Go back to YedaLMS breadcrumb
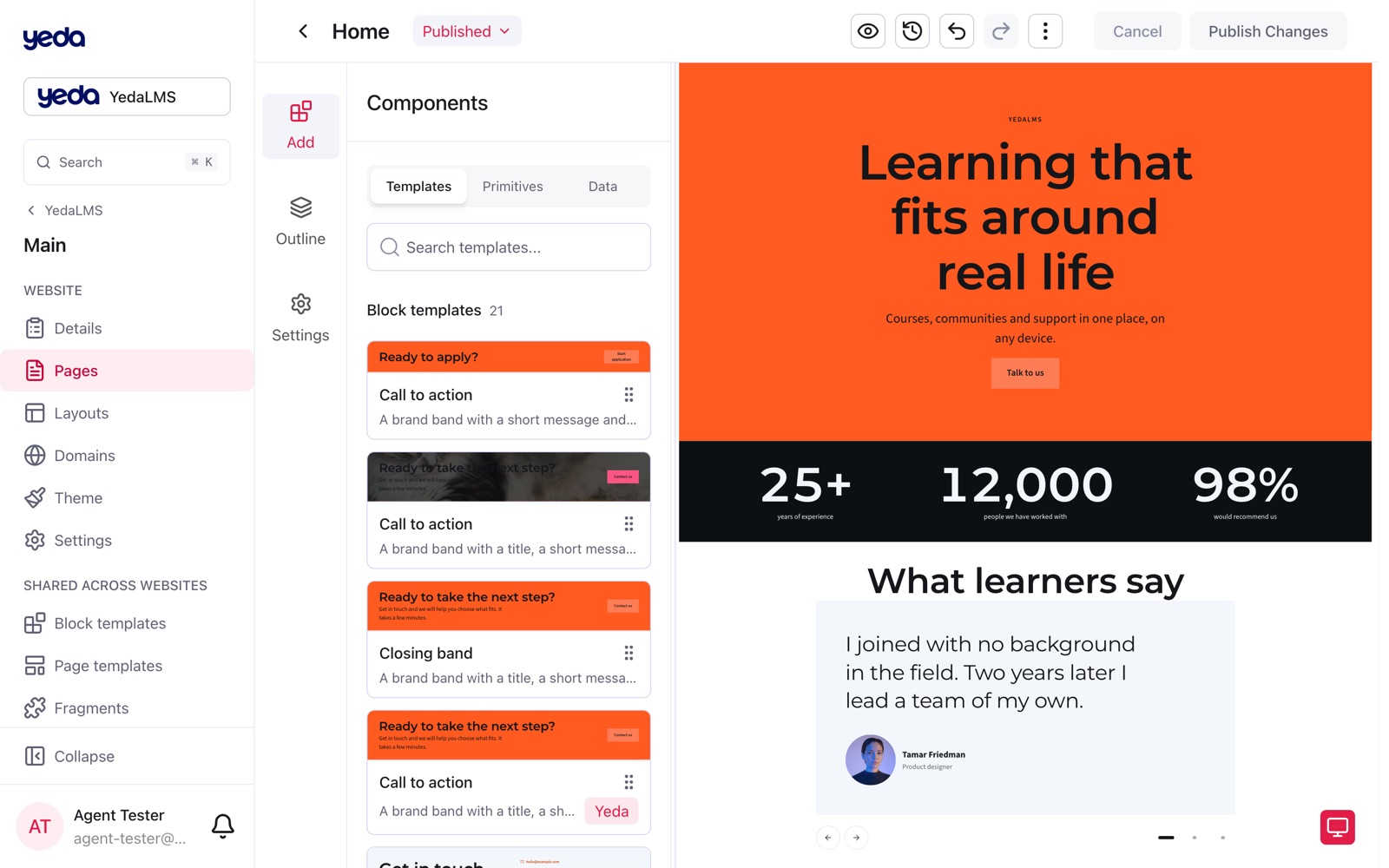This screenshot has height=868, width=1389. tap(64, 210)
